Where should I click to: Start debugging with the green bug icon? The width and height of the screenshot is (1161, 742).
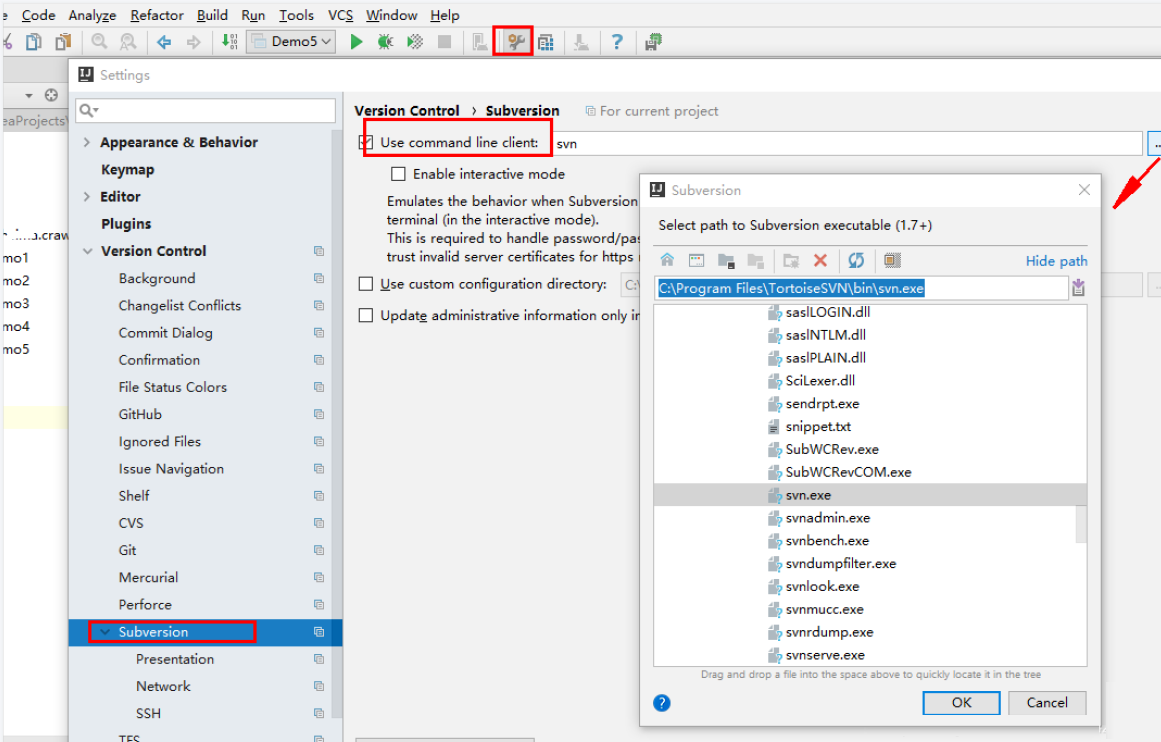click(x=385, y=42)
